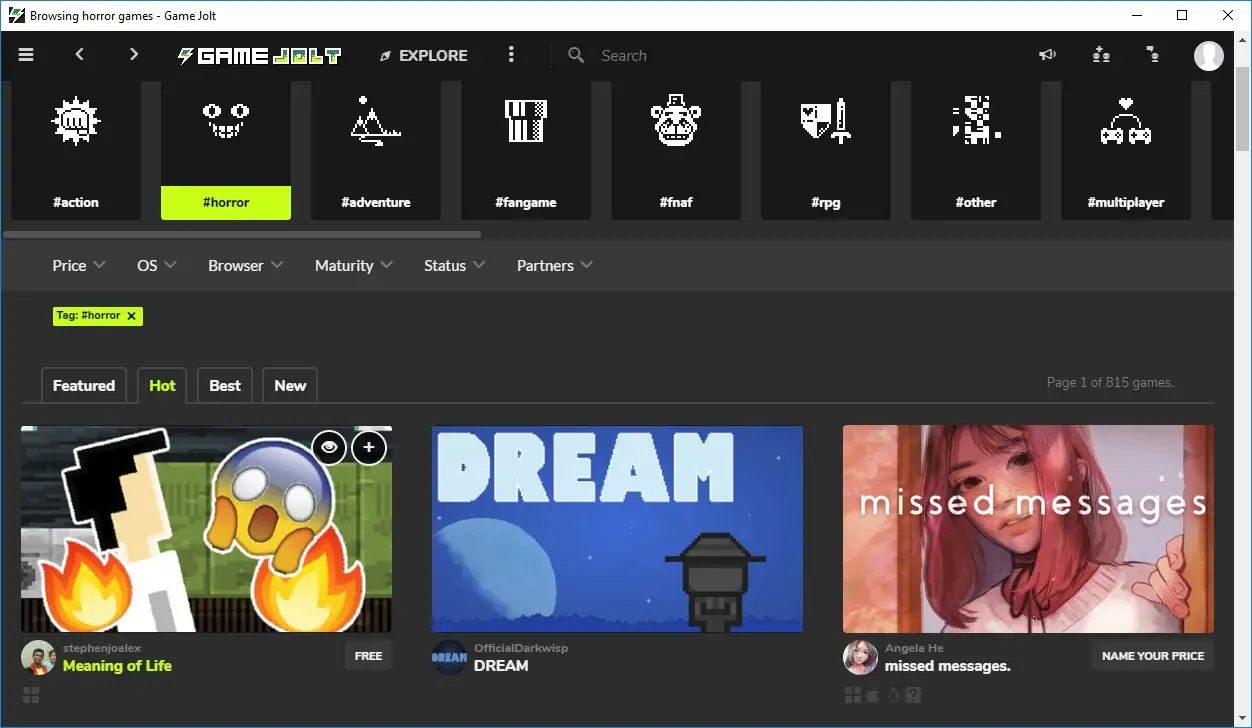The image size is (1252, 728).
Task: Visit Angela He's profile name link
Action: click(914, 648)
